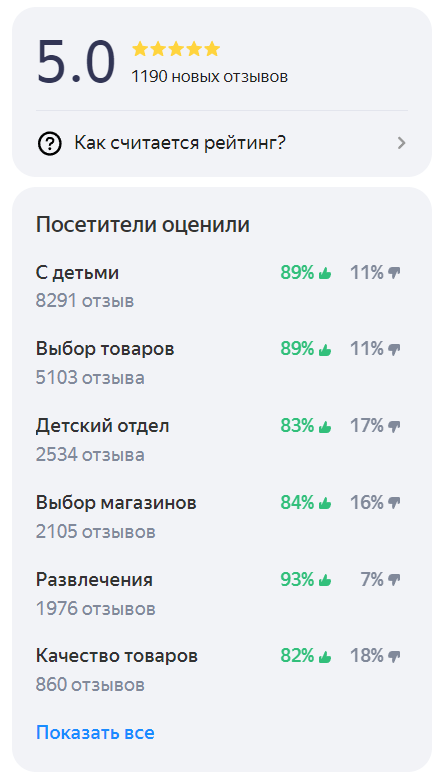
Task: Click thumbs-down icon for 'Развлечения'
Action: tap(394, 580)
